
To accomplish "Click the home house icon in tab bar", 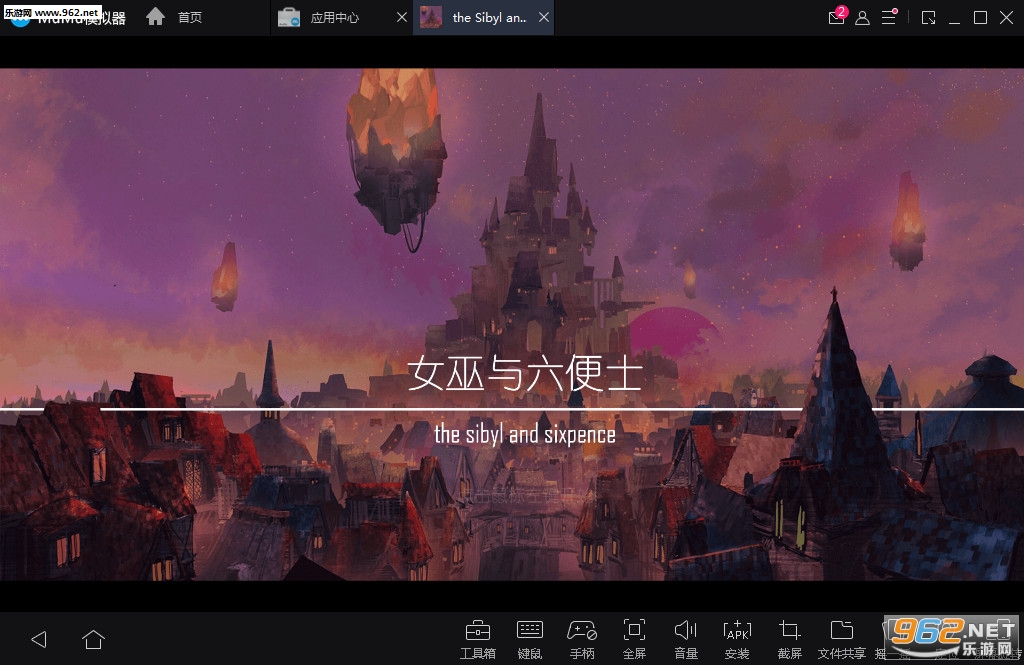I will point(155,16).
